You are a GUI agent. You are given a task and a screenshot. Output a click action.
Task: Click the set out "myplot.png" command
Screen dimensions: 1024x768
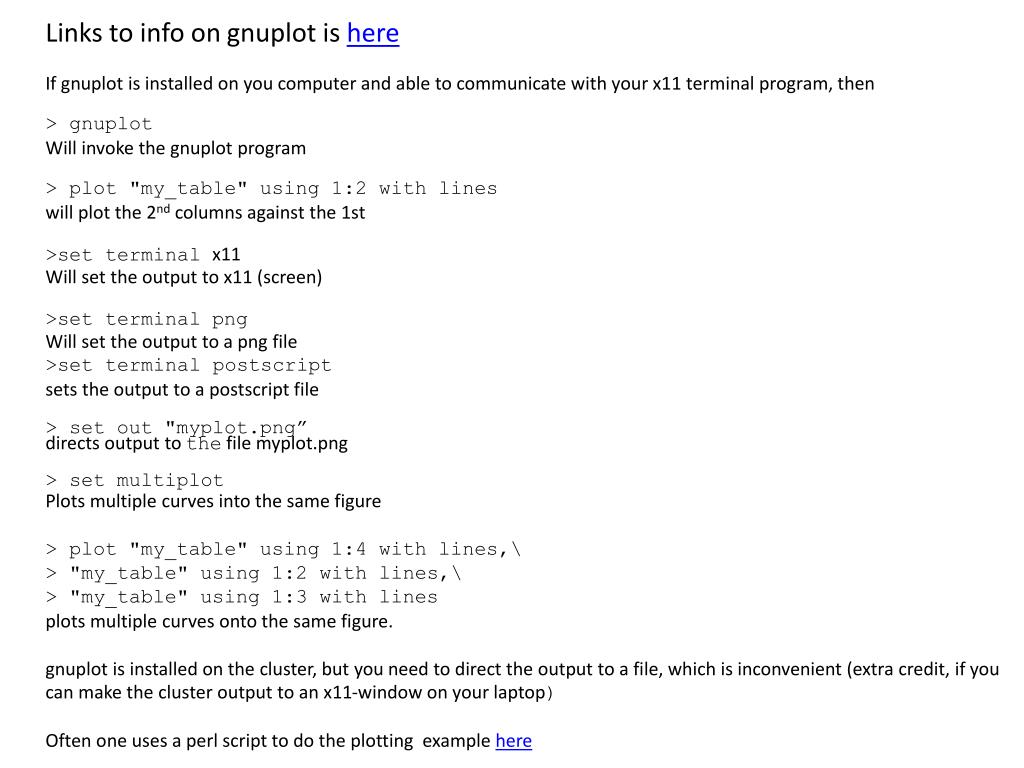coord(176,428)
